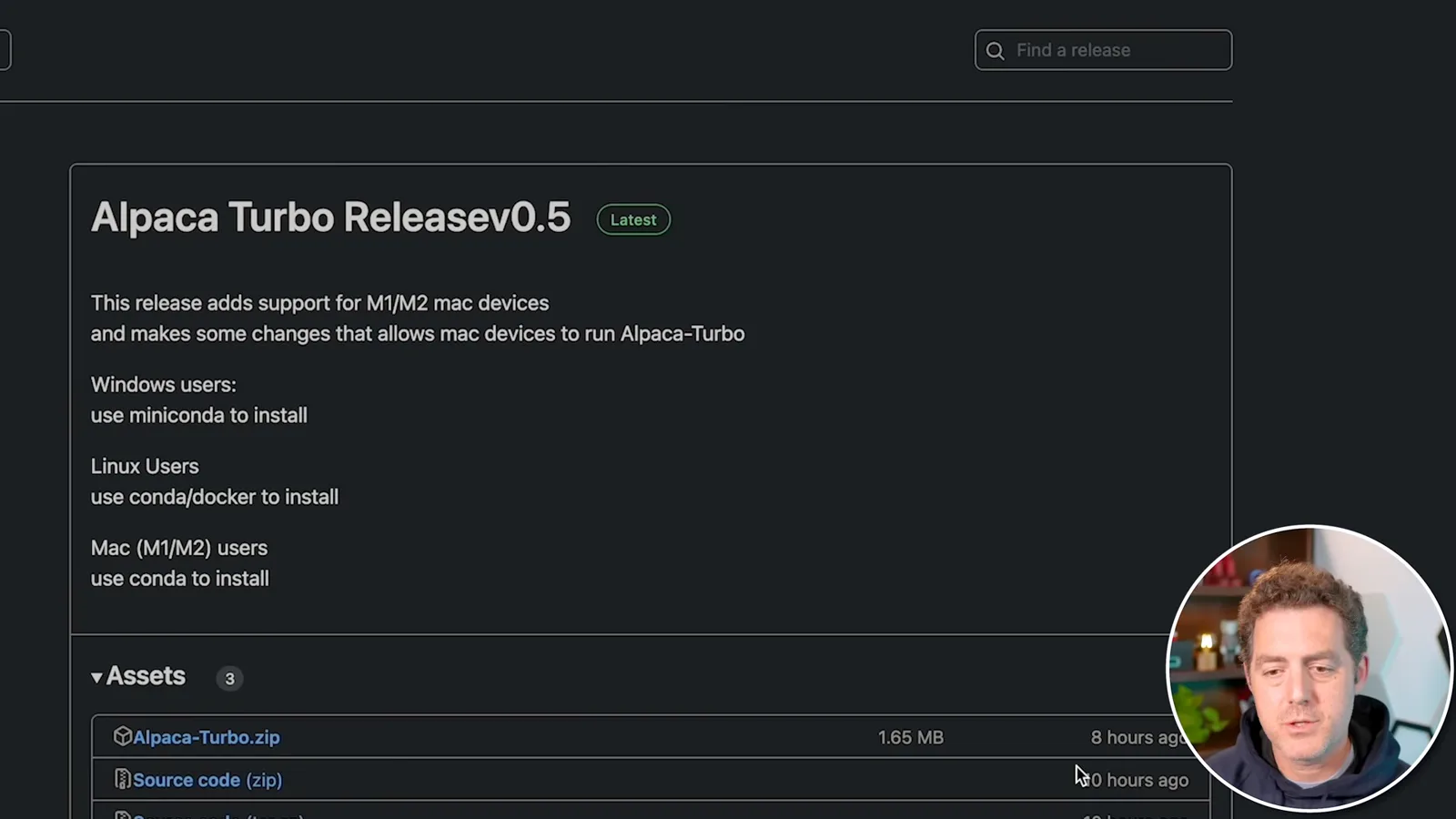This screenshot has width=1456, height=819.
Task: Click the text 'use conda to install'
Action: pos(180,579)
